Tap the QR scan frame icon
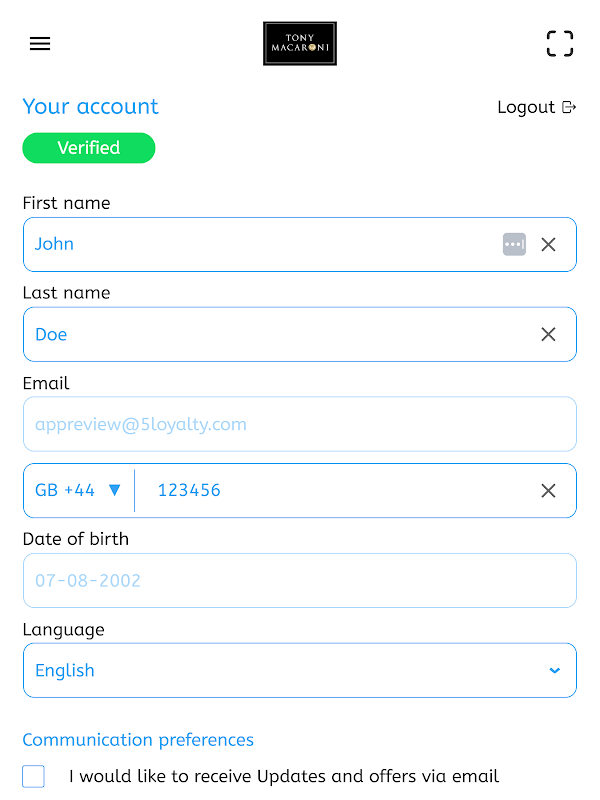600x800 pixels. coord(560,44)
